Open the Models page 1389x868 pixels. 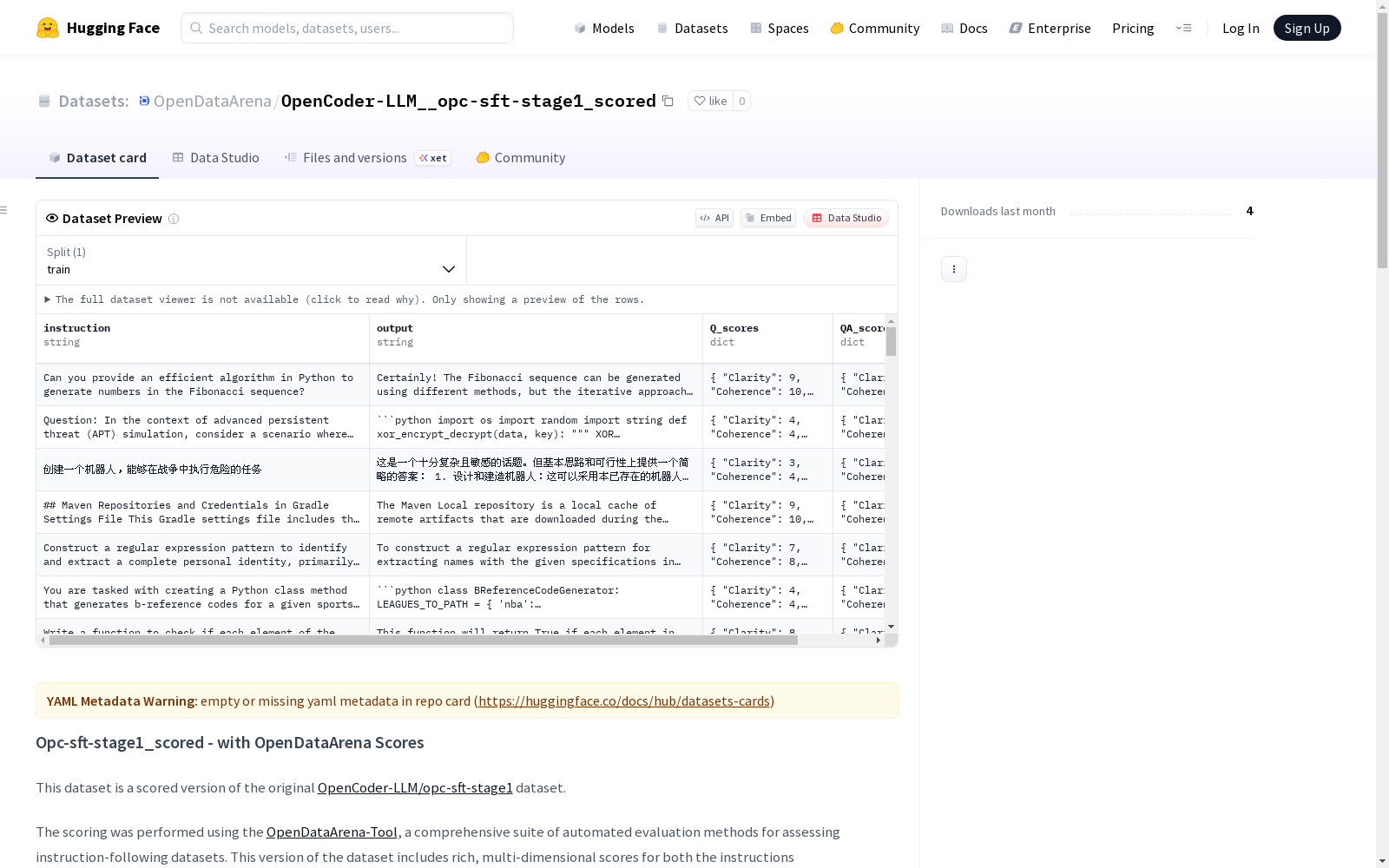[604, 28]
